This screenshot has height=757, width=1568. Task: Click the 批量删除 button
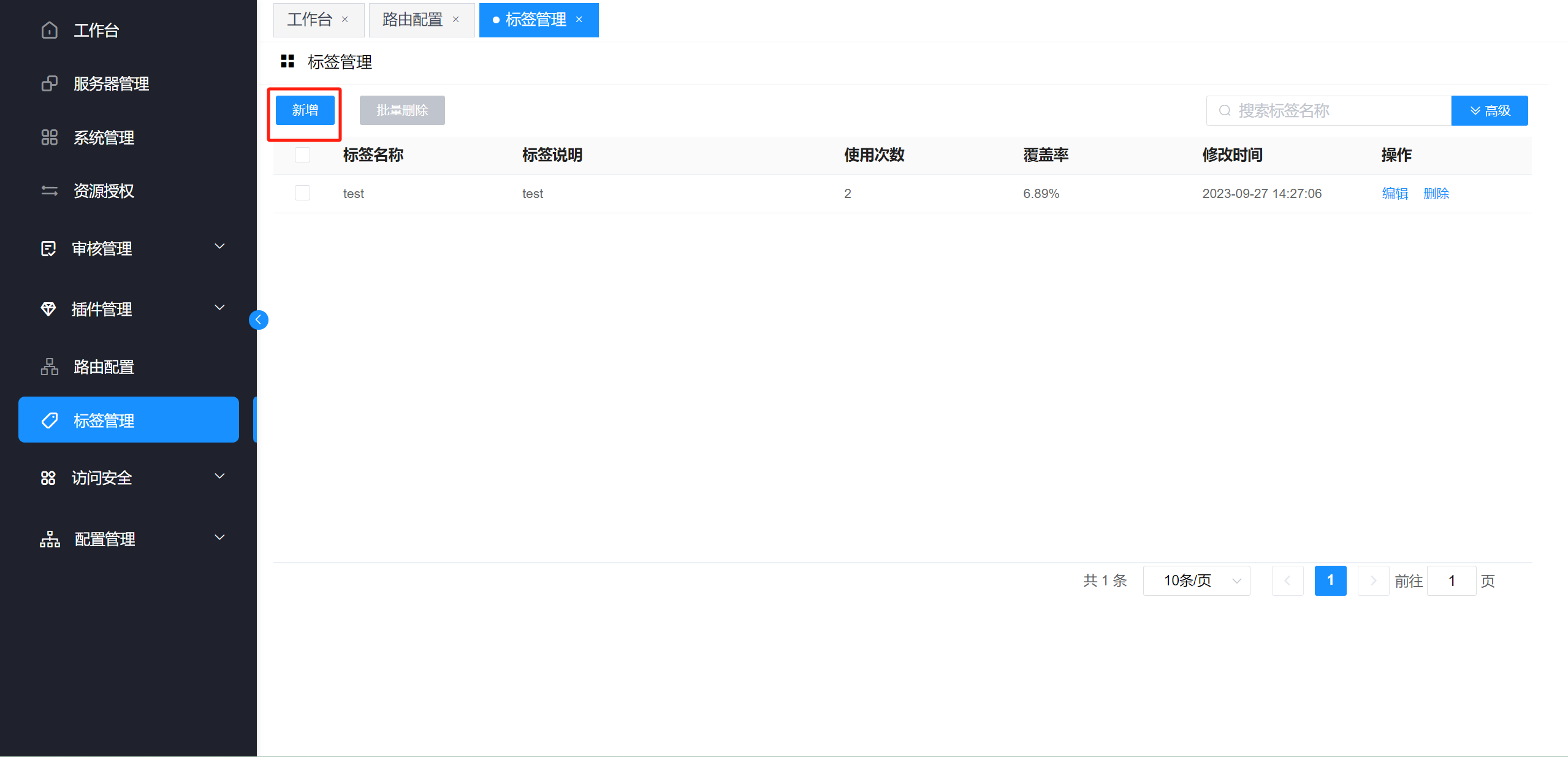402,110
